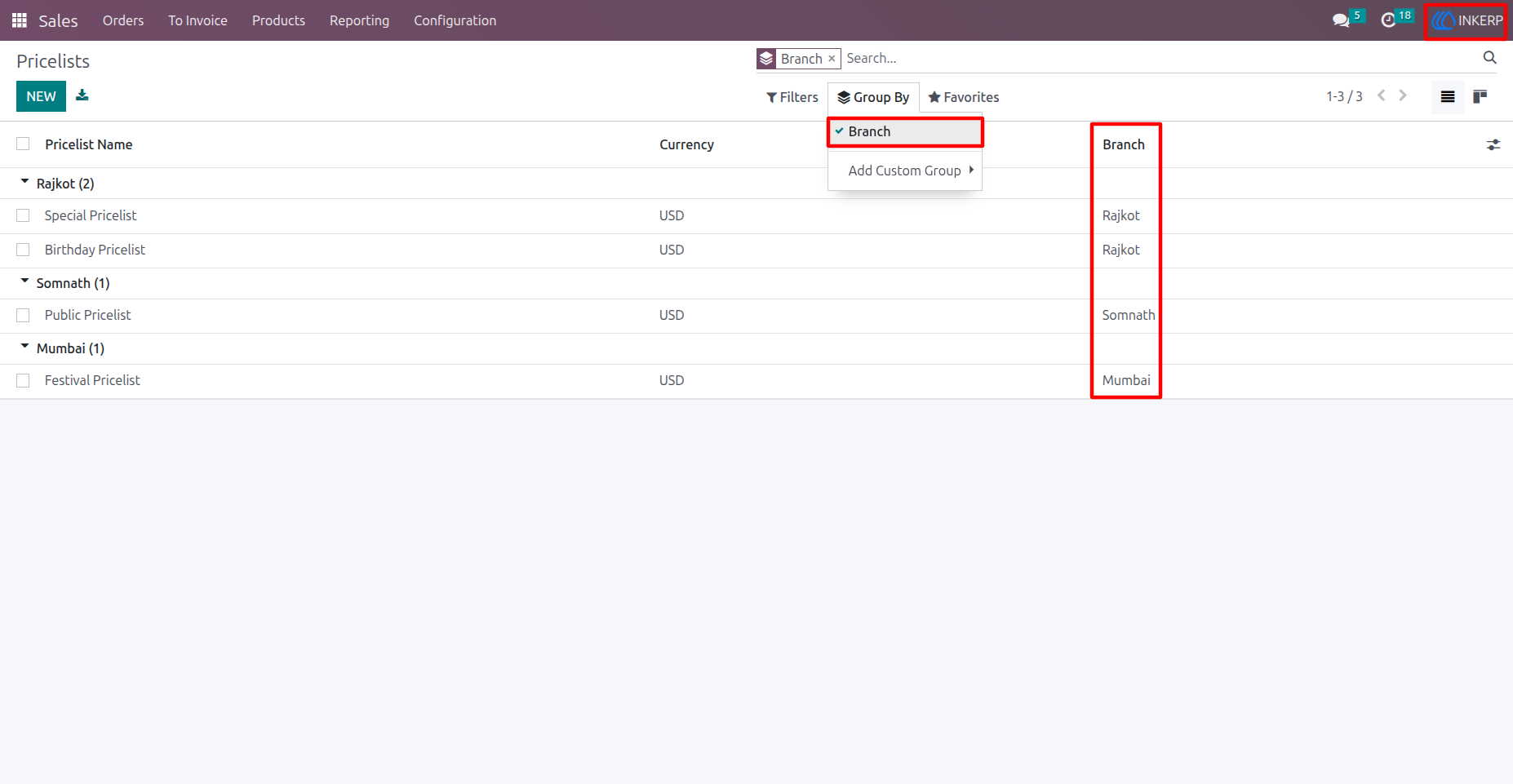Open the Products menu

pyautogui.click(x=278, y=20)
